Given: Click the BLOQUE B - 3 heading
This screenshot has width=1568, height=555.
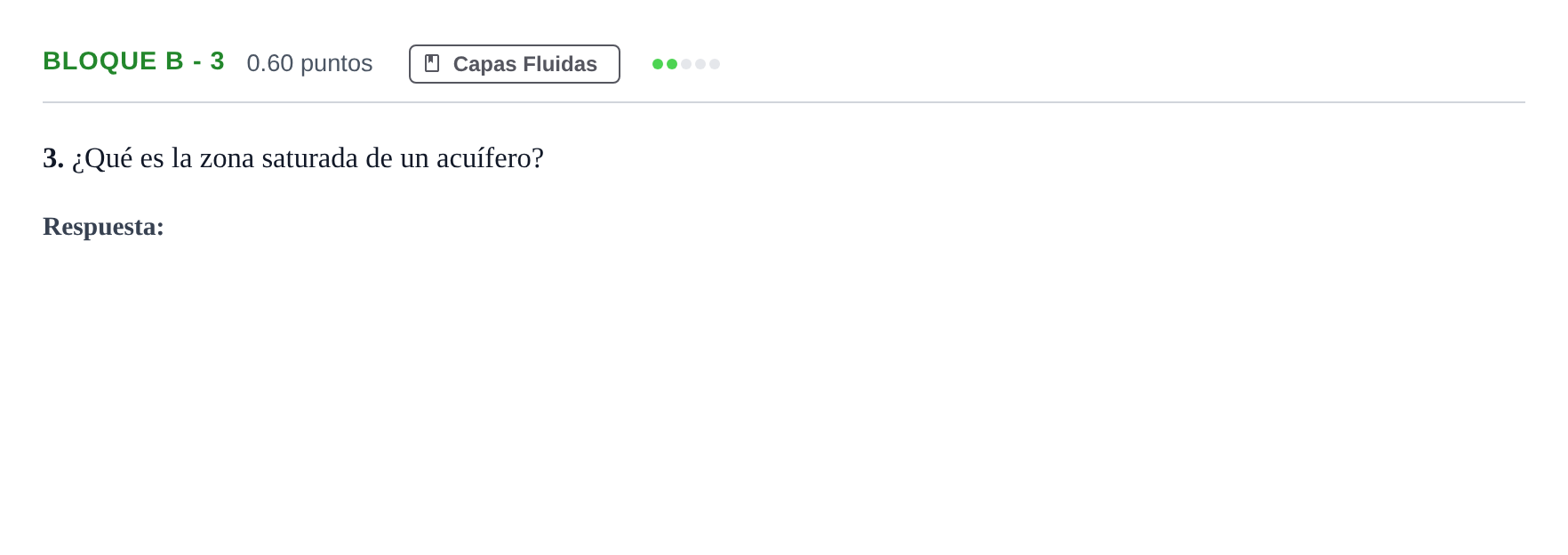Looking at the screenshot, I should 133,61.
